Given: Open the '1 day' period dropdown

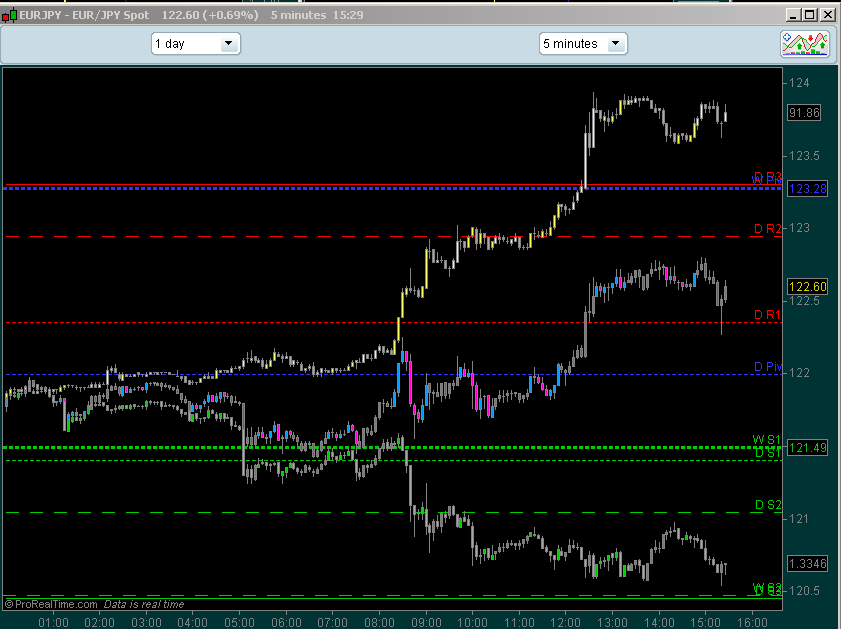Looking at the screenshot, I should (196, 43).
